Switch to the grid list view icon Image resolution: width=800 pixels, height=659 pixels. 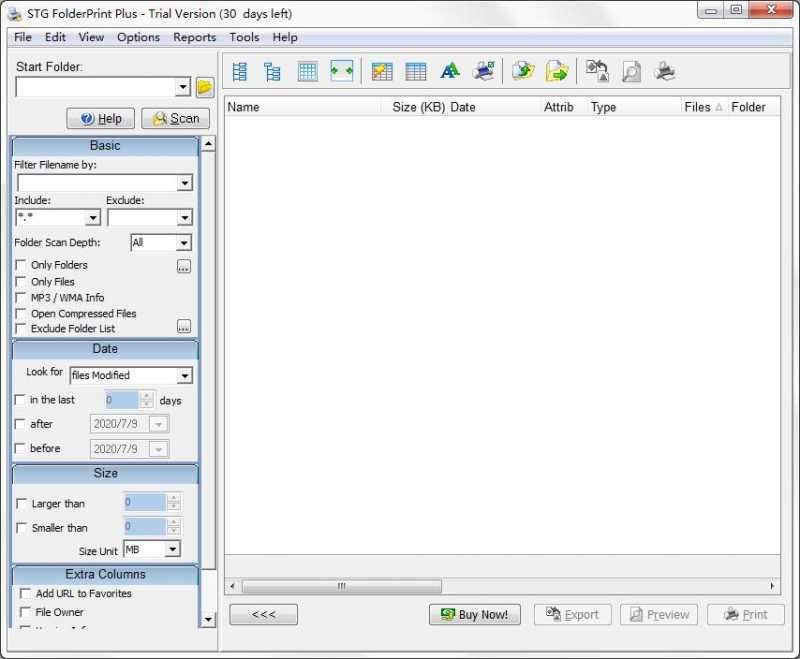pos(307,70)
